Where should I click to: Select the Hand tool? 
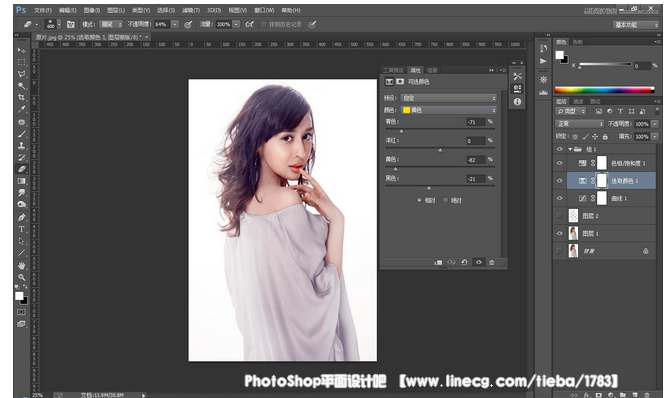pyautogui.click(x=21, y=265)
